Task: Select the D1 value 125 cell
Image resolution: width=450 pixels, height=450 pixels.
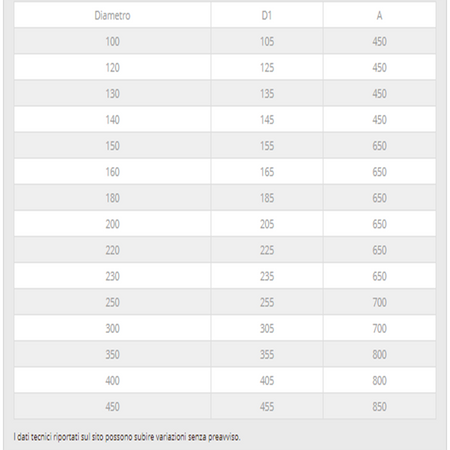Action: (267, 67)
